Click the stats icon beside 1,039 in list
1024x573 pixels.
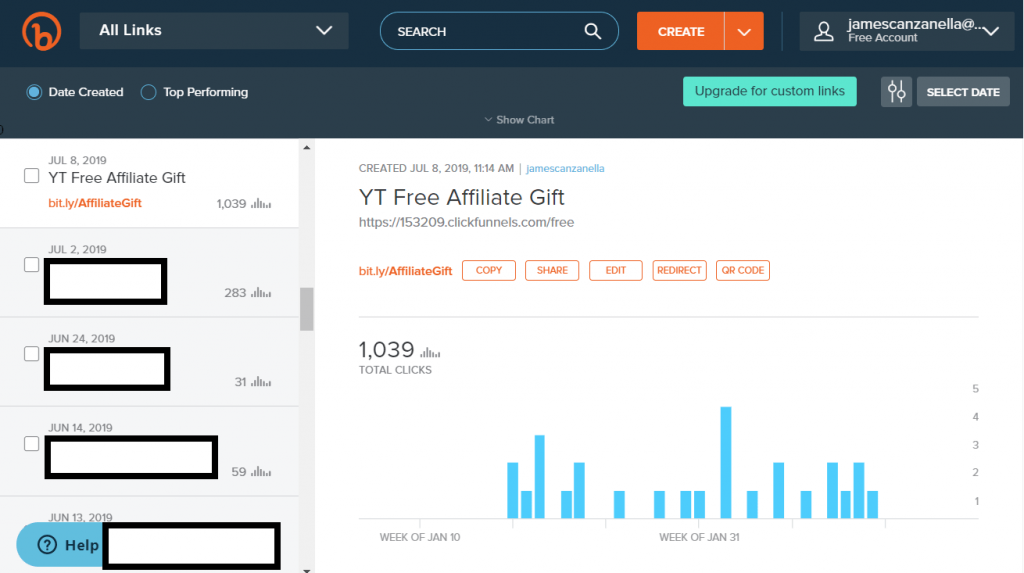point(261,203)
